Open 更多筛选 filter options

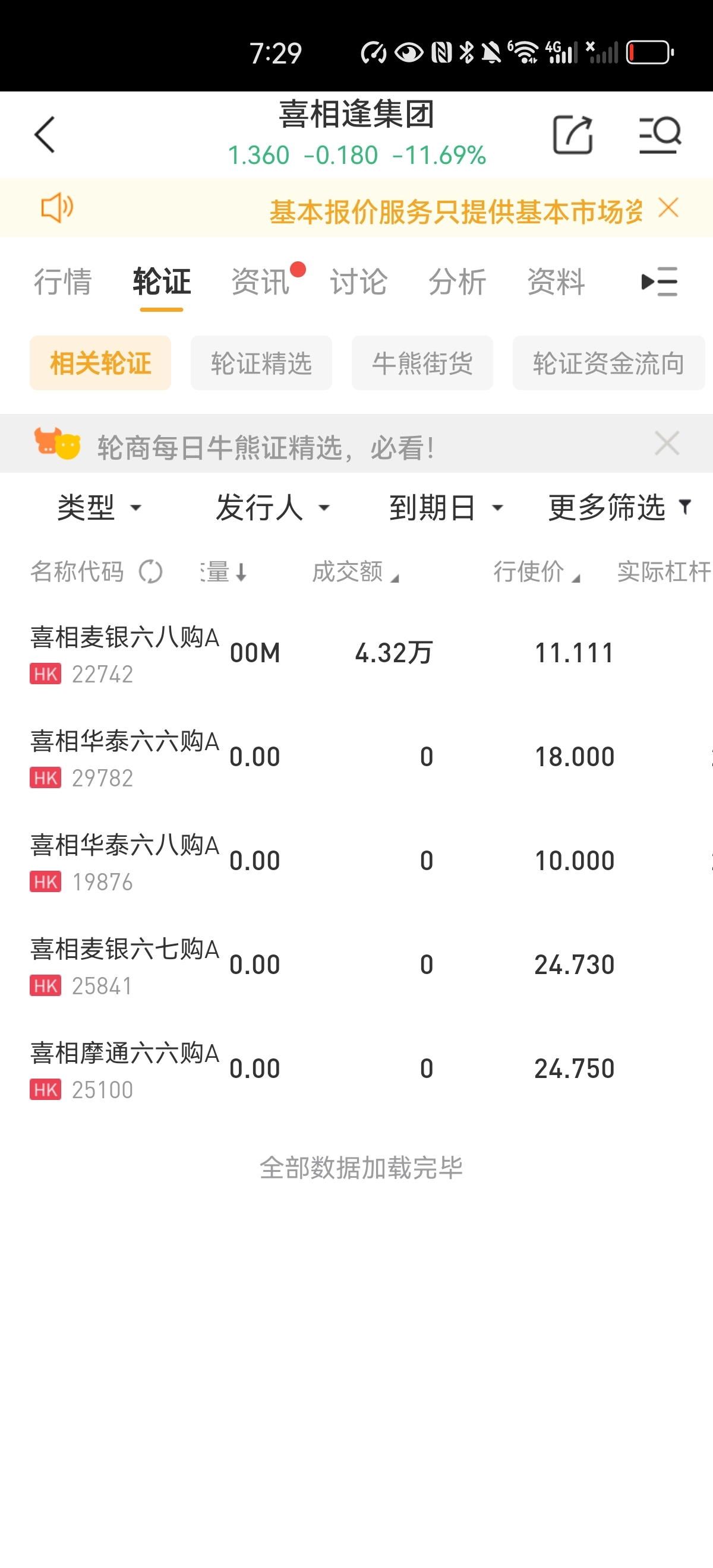[619, 507]
